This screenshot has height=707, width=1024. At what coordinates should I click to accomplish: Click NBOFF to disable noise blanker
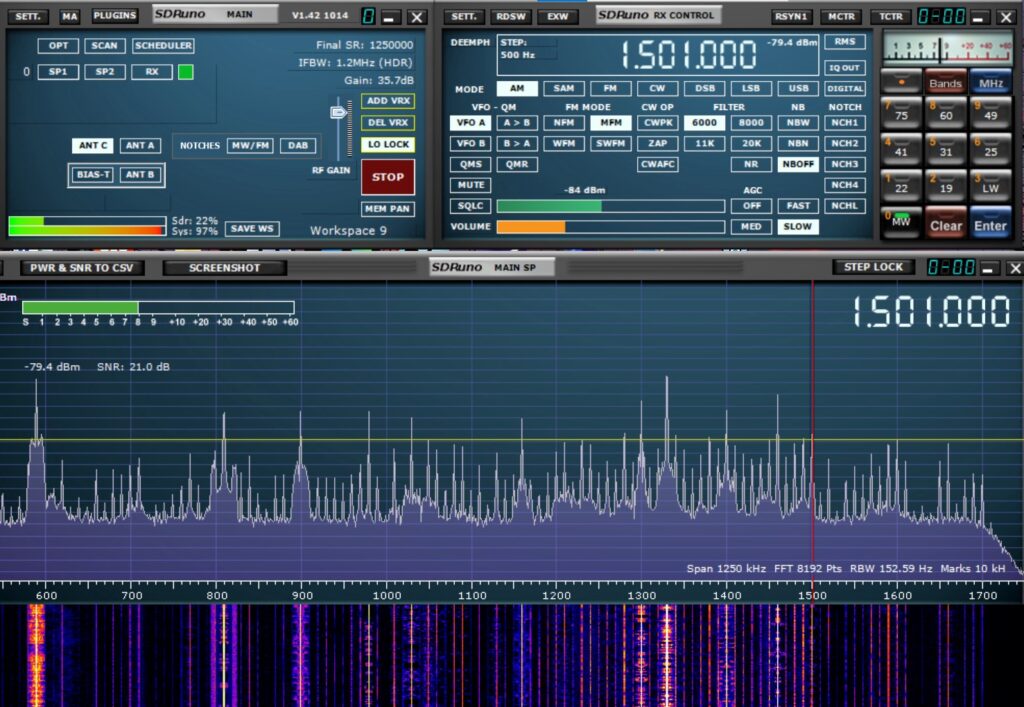798,164
